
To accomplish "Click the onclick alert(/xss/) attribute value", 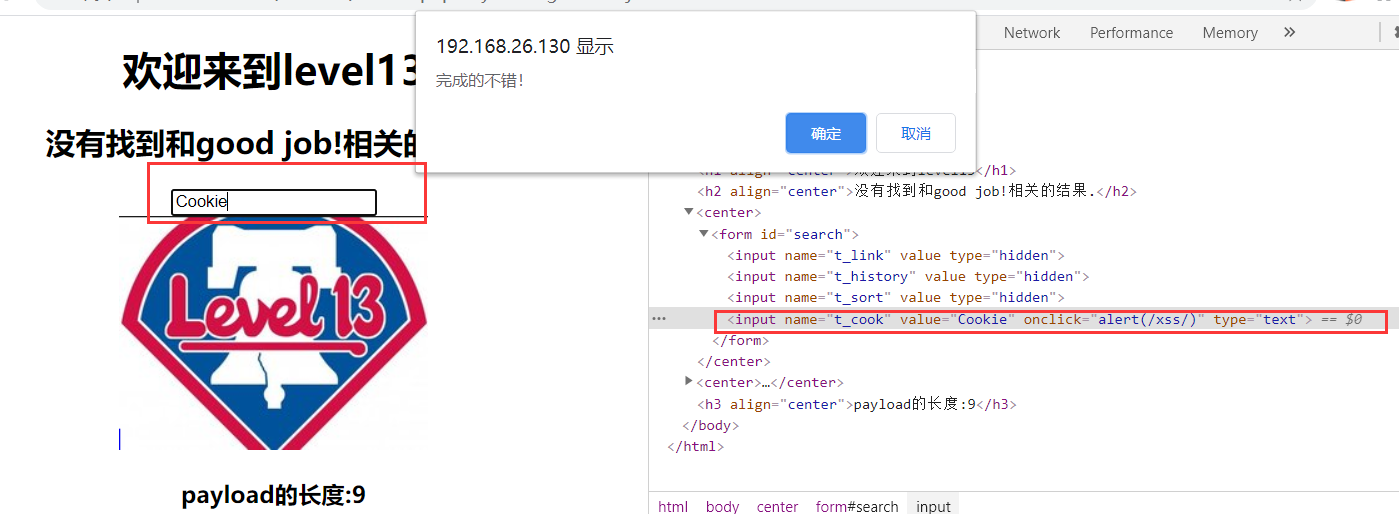I will coord(1148,320).
